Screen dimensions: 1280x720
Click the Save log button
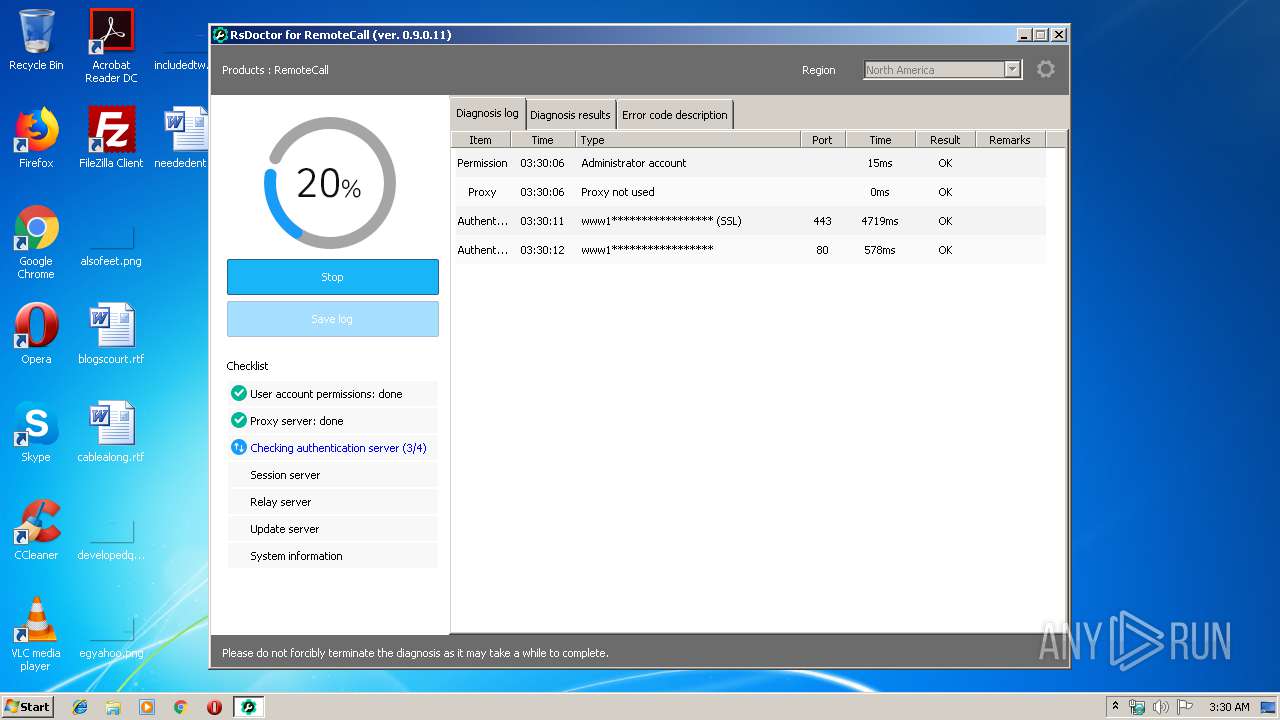tap(333, 319)
